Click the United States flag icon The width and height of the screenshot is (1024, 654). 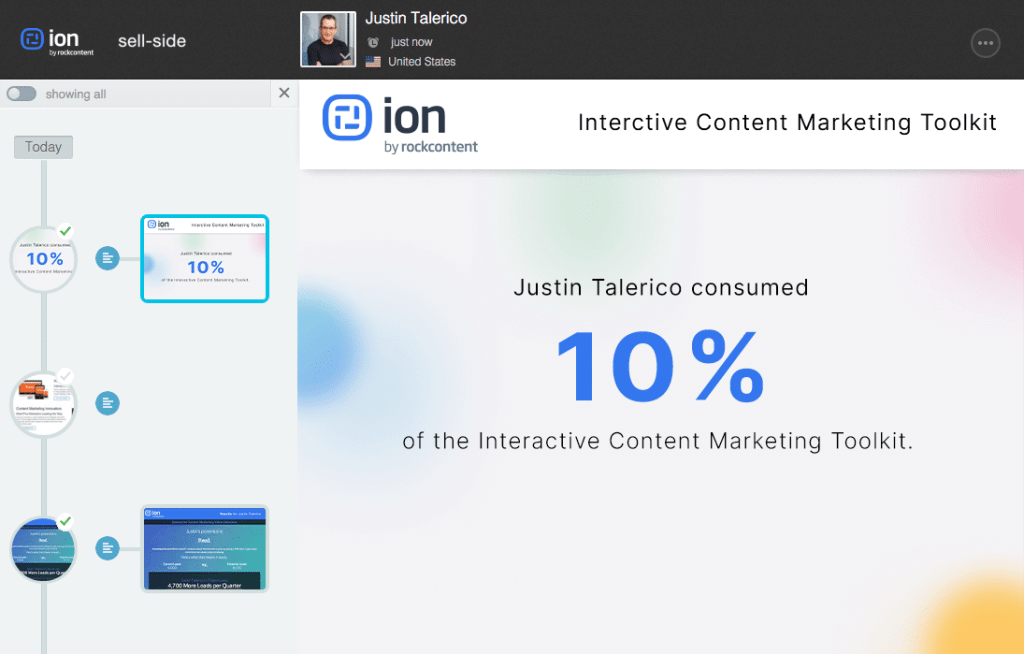(373, 61)
